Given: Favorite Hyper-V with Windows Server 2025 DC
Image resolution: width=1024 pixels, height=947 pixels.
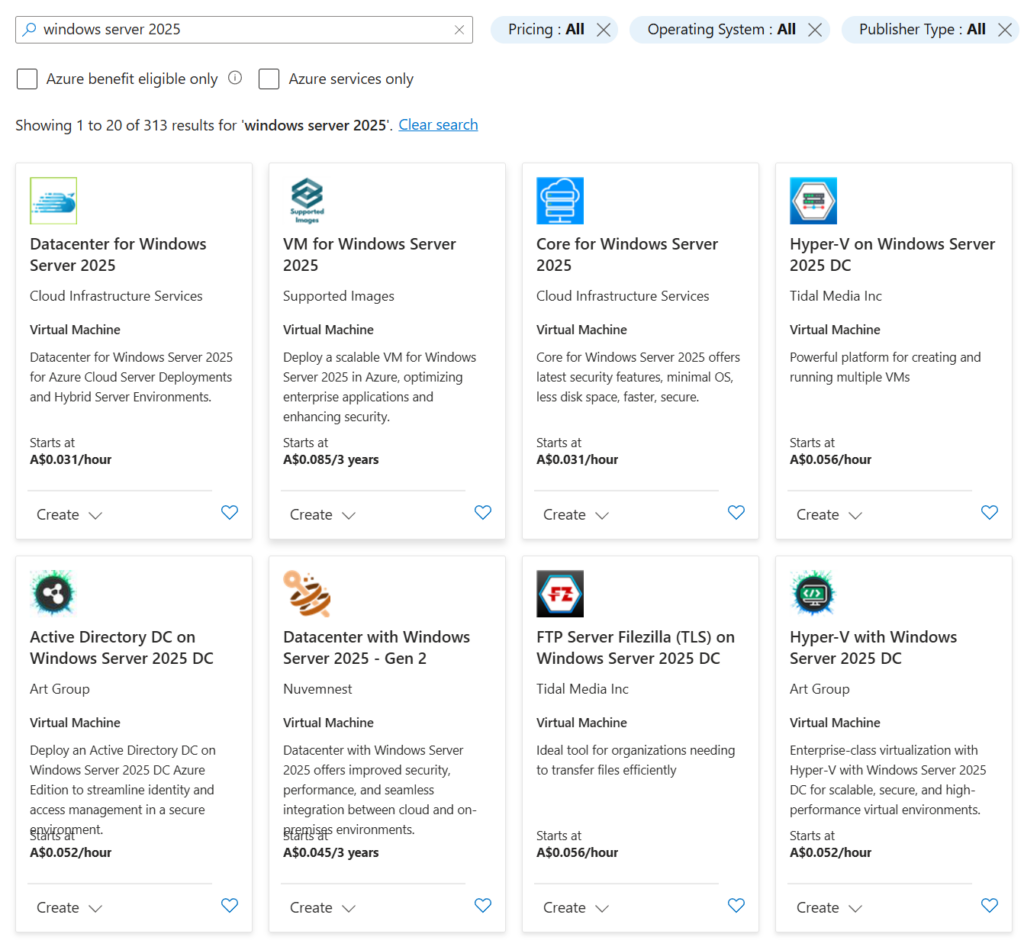Looking at the screenshot, I should click(989, 906).
